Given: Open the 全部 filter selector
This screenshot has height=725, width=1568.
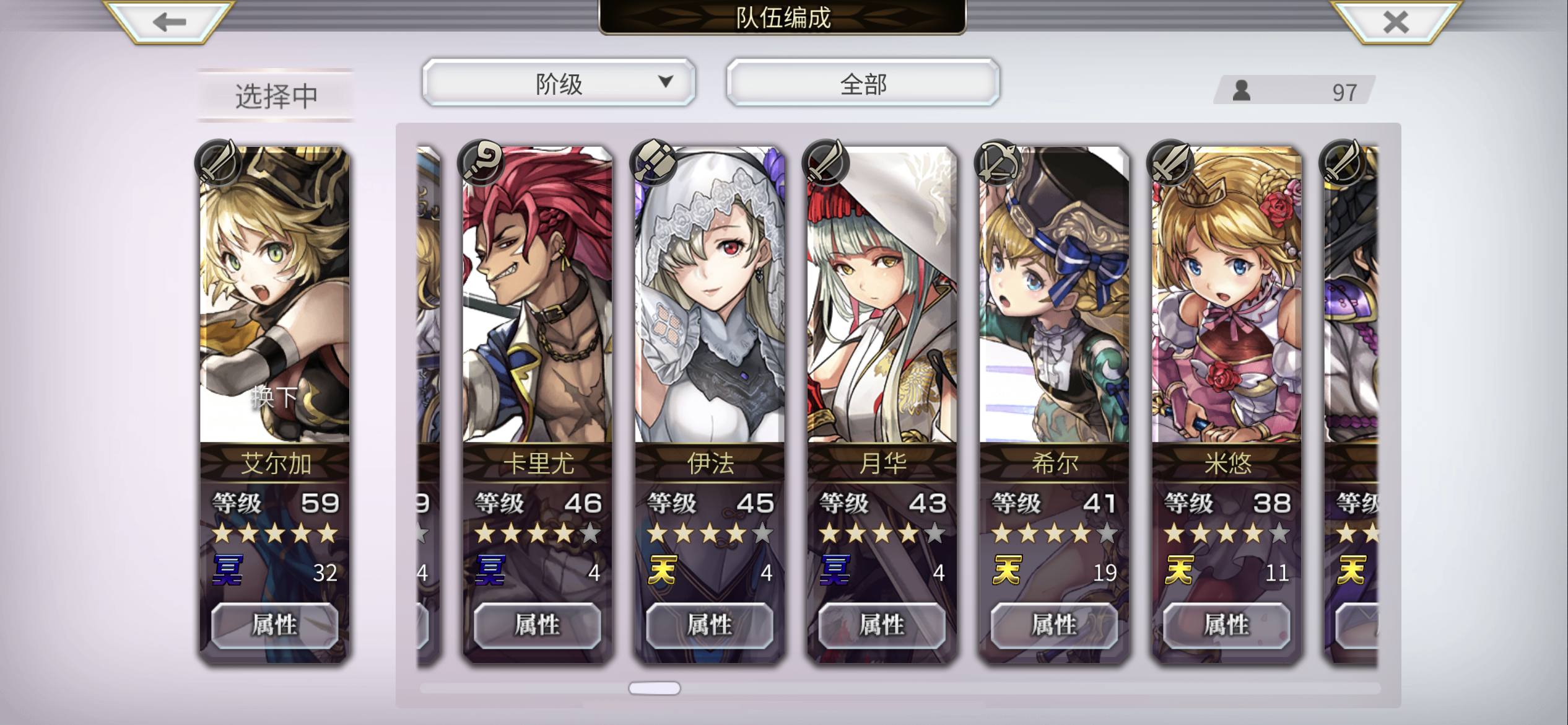Looking at the screenshot, I should pyautogui.click(x=863, y=83).
